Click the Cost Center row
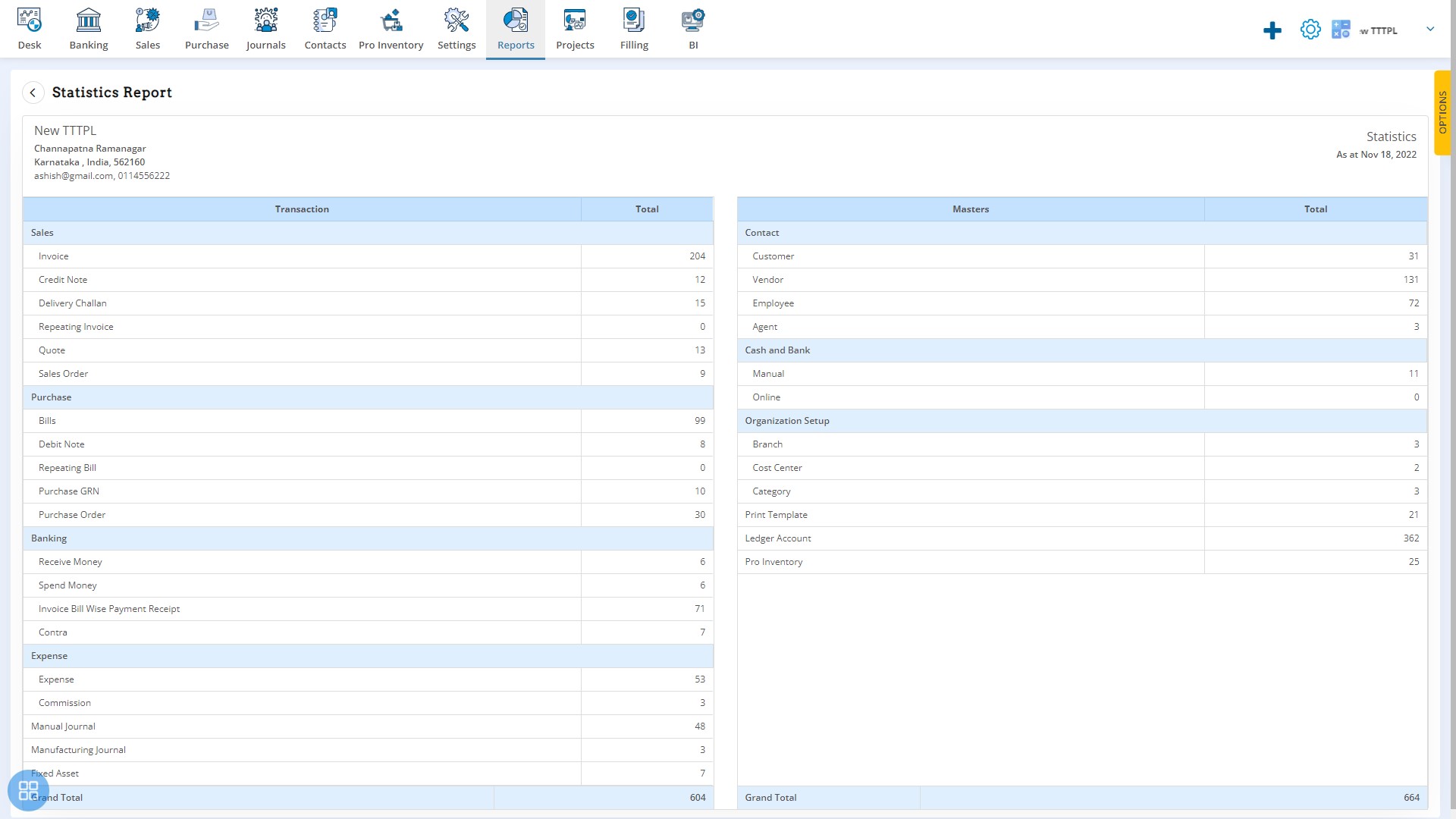 1082,468
